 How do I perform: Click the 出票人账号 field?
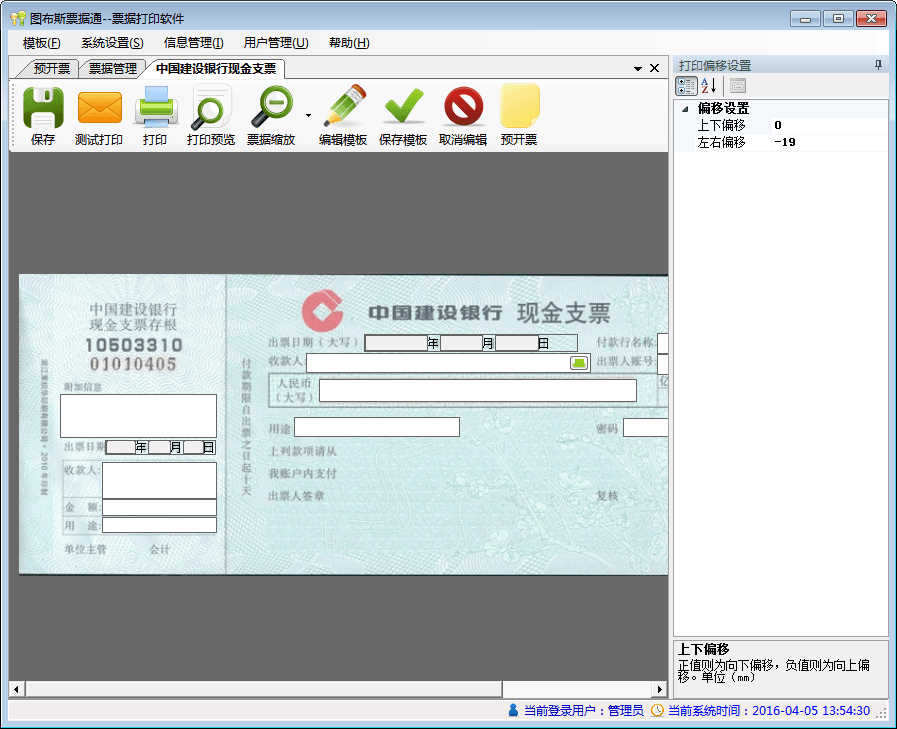pos(663,364)
